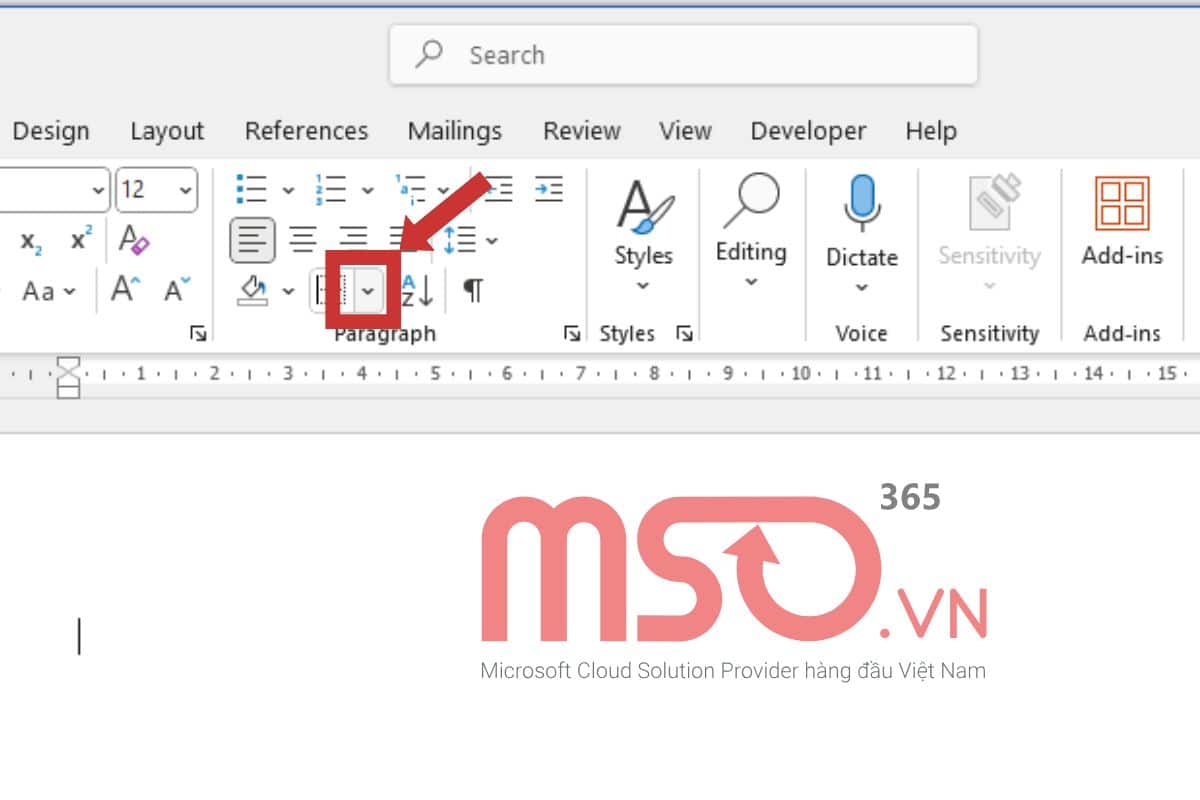Image resolution: width=1200 pixels, height=800 pixels.
Task: Open the font name dropdown arrow
Action: (x=97, y=189)
